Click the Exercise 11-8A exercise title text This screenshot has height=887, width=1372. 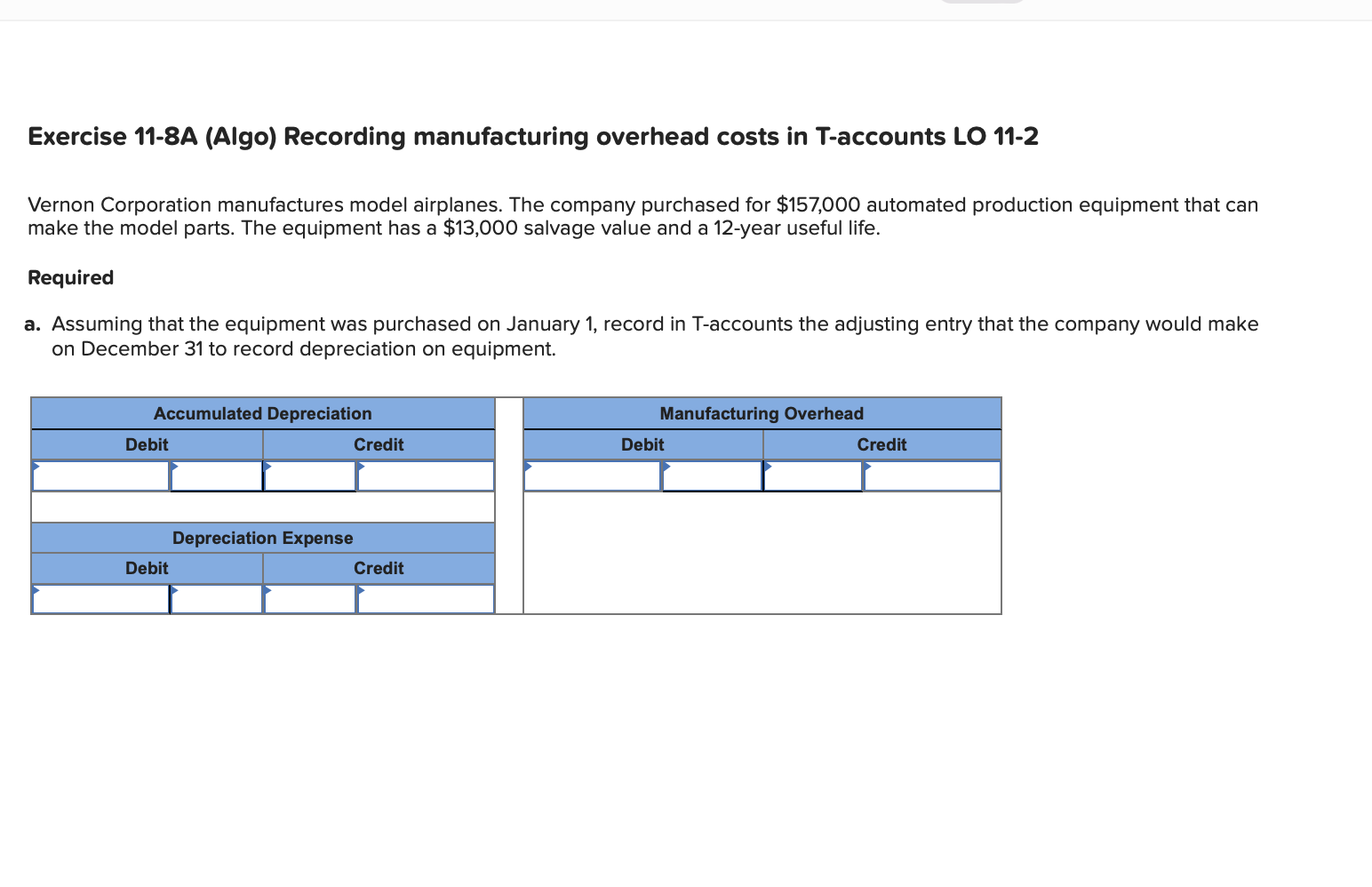[531, 136]
